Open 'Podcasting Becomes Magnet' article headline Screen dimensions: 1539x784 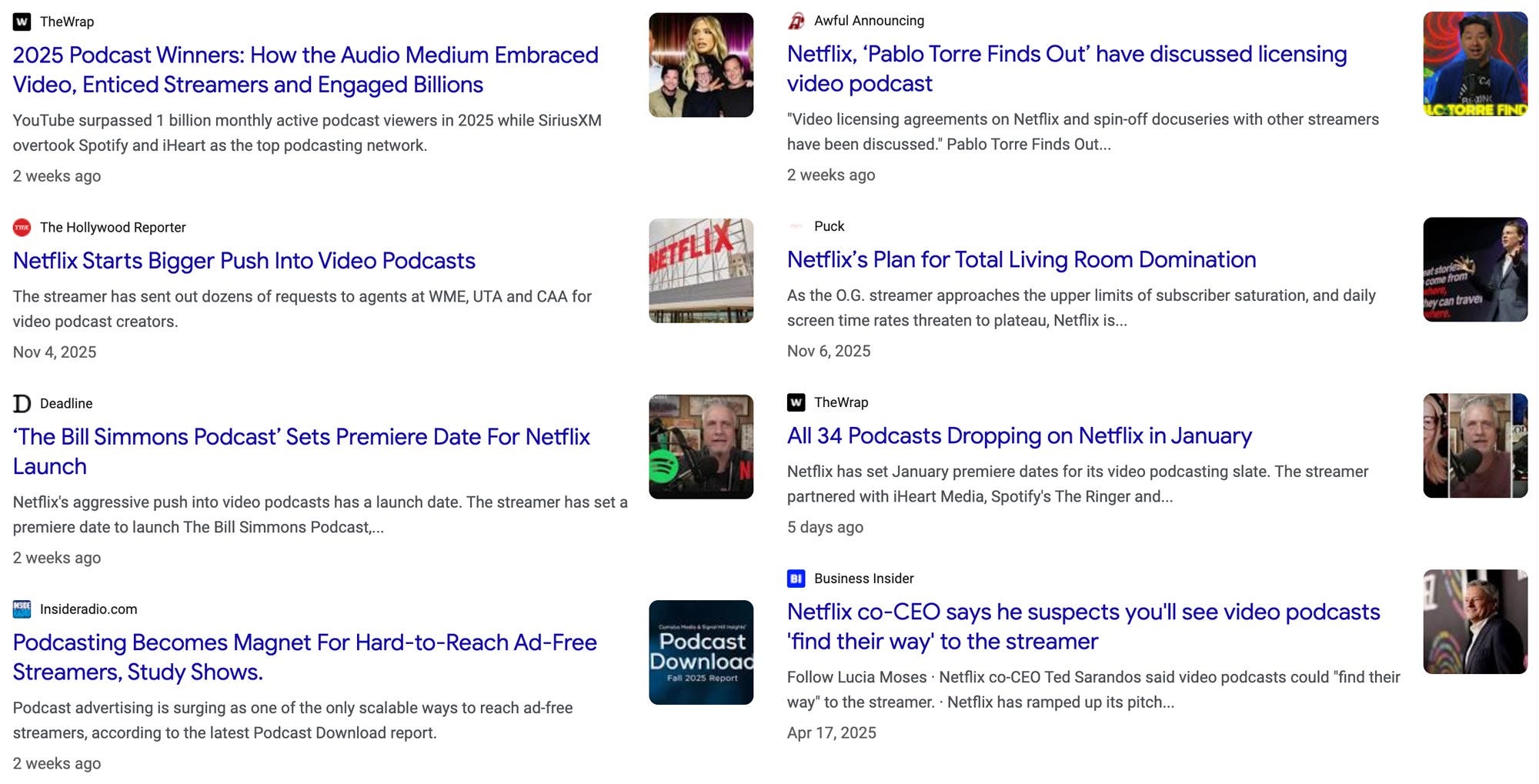click(x=305, y=657)
